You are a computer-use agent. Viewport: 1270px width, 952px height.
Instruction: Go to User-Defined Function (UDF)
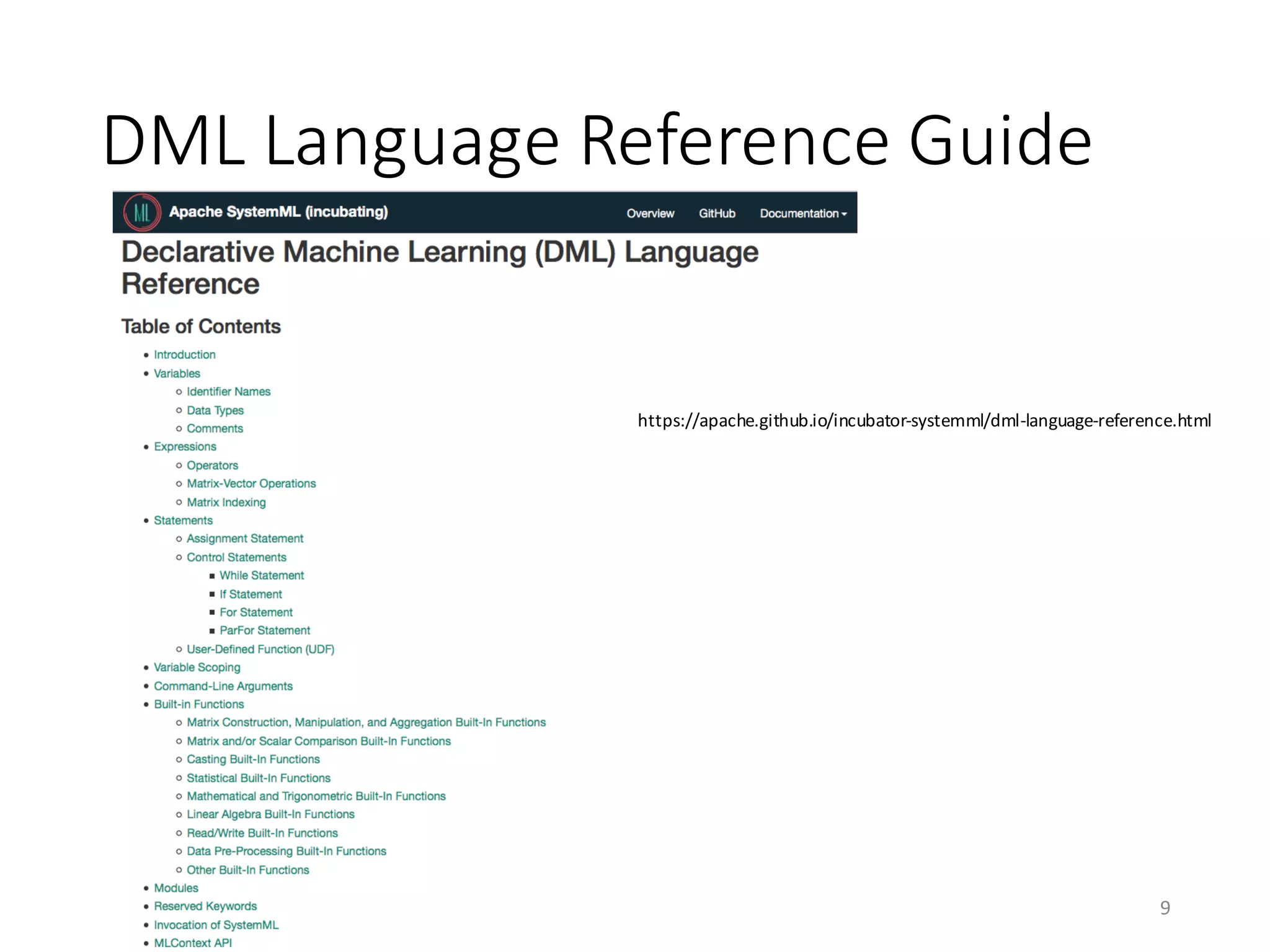260,649
